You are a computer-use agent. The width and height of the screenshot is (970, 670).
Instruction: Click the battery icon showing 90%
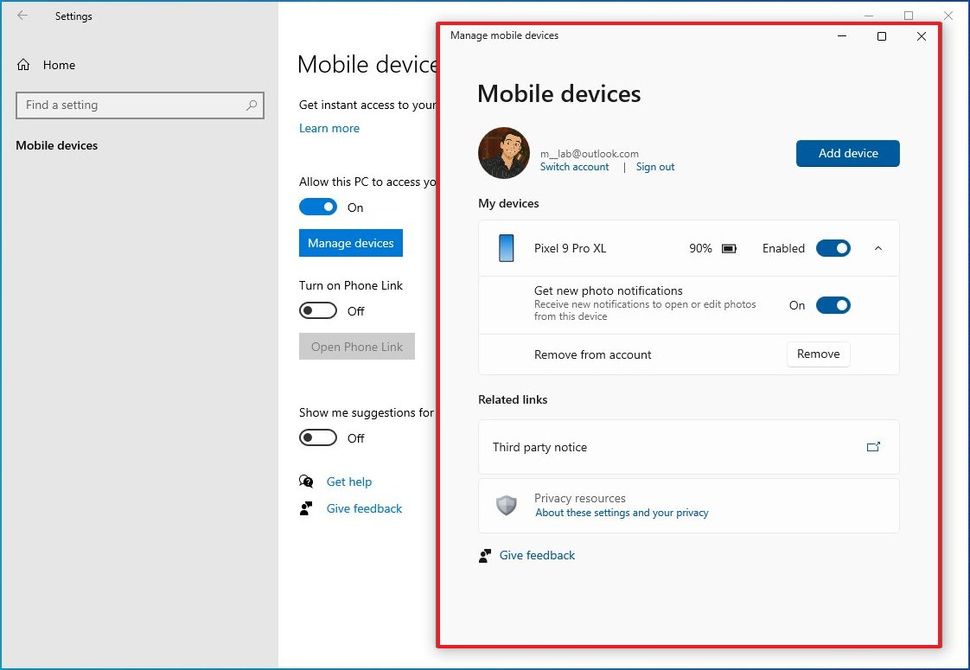[730, 248]
